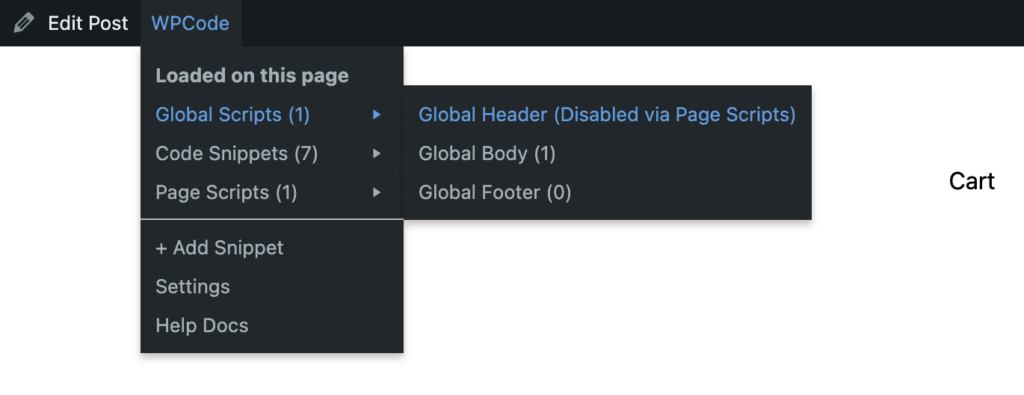The width and height of the screenshot is (1024, 395).
Task: Select Global Scripts (1) menu item
Action: click(272, 115)
